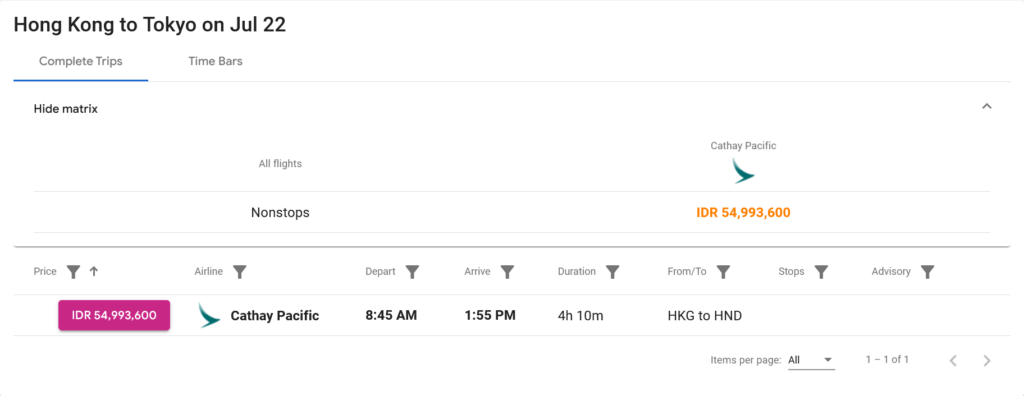Open the From/To airport filter icon
This screenshot has width=1024, height=396.
[723, 272]
